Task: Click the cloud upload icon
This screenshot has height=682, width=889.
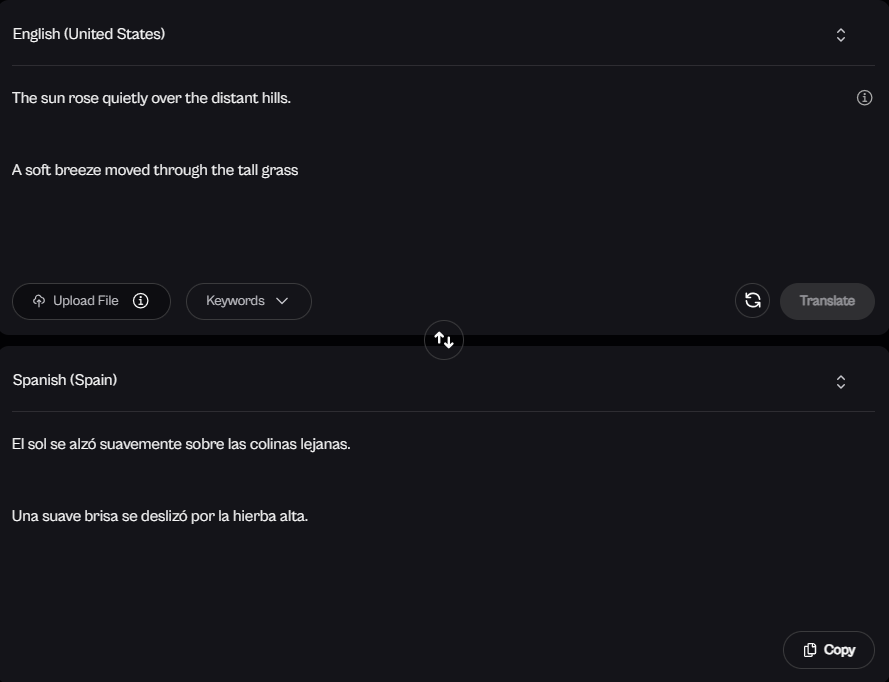Action: pyautogui.click(x=39, y=301)
